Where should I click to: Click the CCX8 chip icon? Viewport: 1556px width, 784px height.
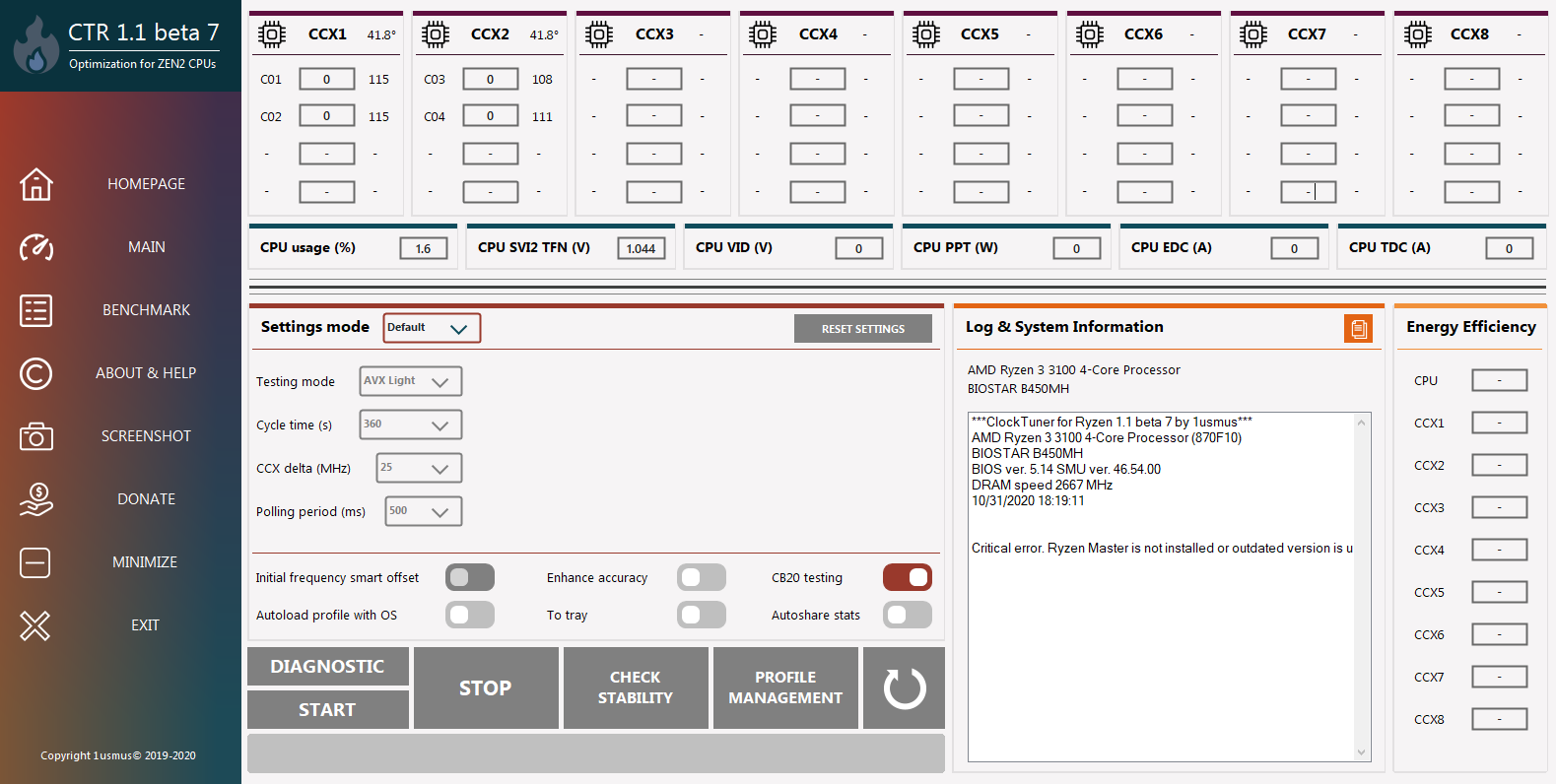click(1418, 34)
